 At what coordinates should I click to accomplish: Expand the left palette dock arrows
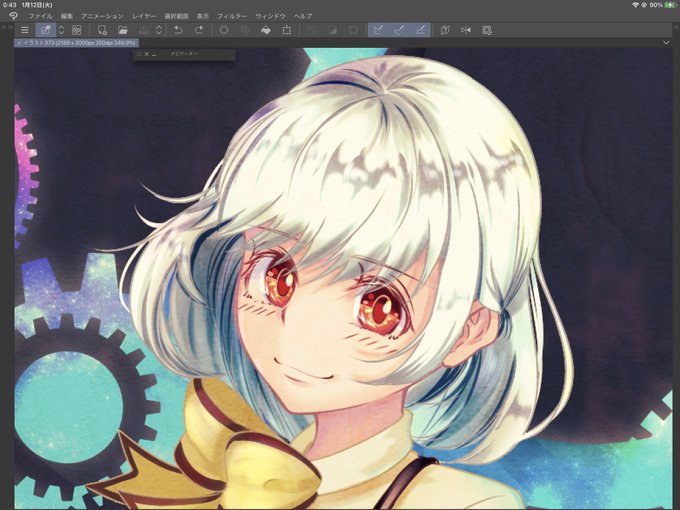tap(6, 27)
